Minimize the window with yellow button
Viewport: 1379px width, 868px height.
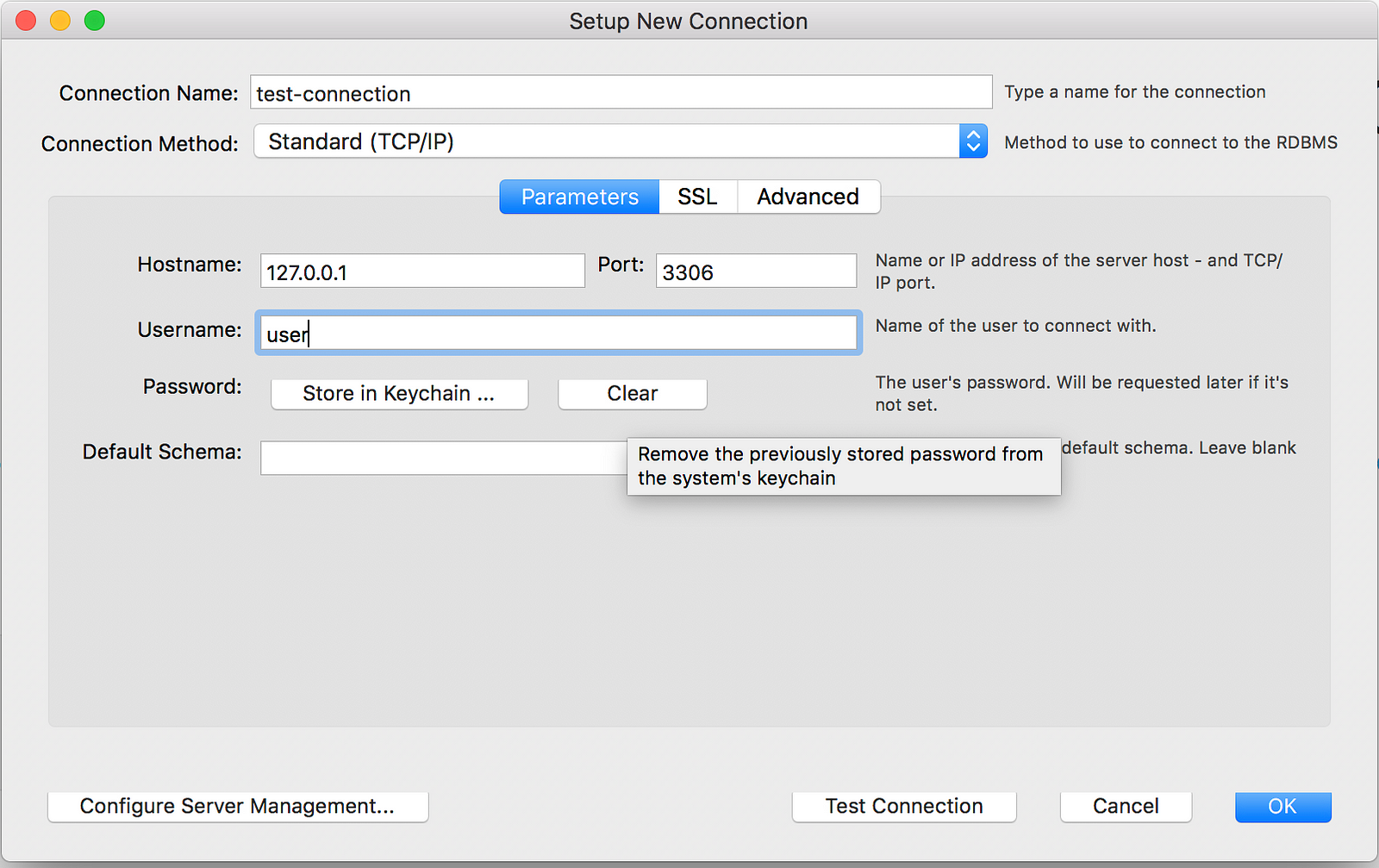[60, 21]
